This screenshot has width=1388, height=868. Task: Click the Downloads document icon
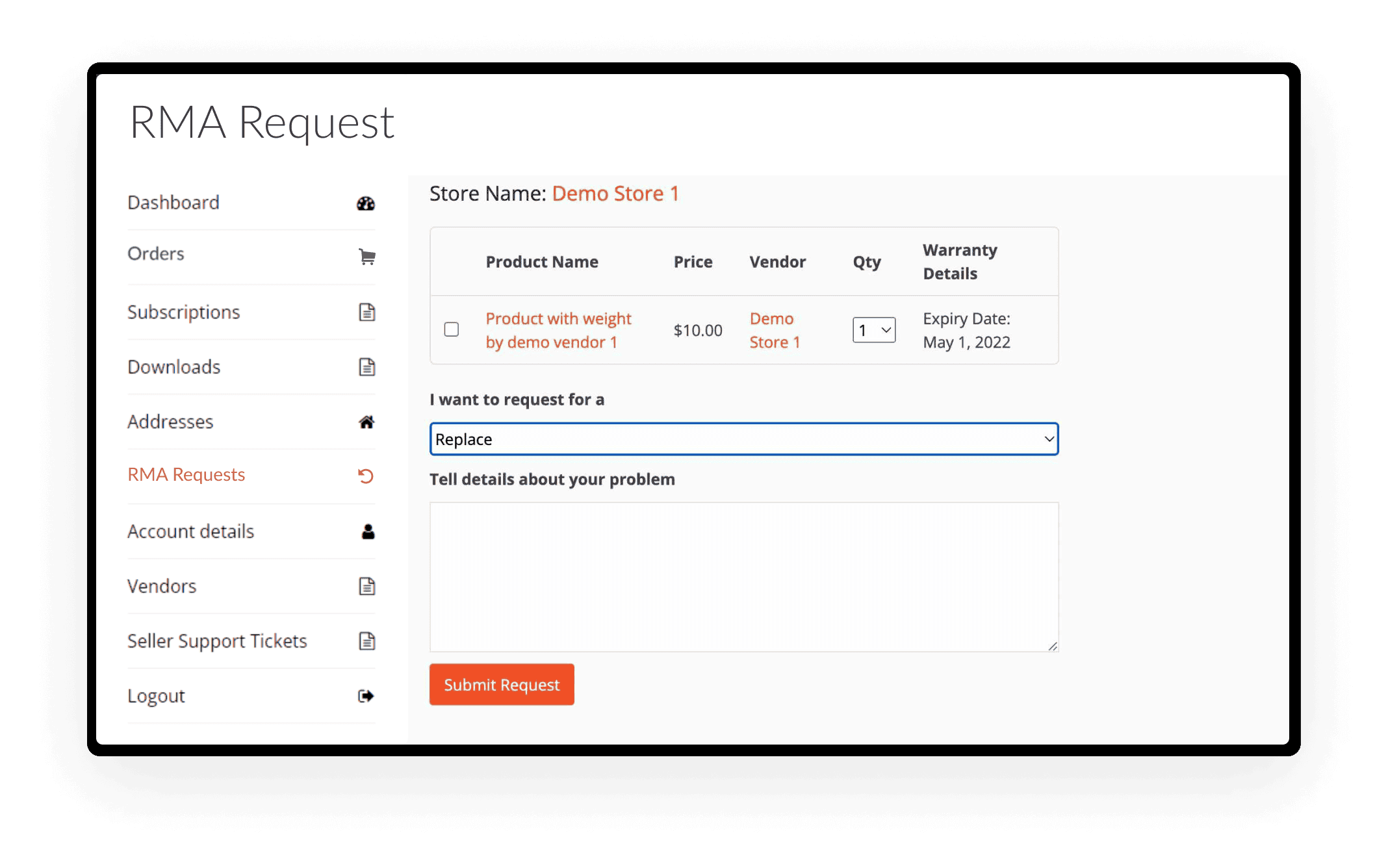tap(367, 367)
